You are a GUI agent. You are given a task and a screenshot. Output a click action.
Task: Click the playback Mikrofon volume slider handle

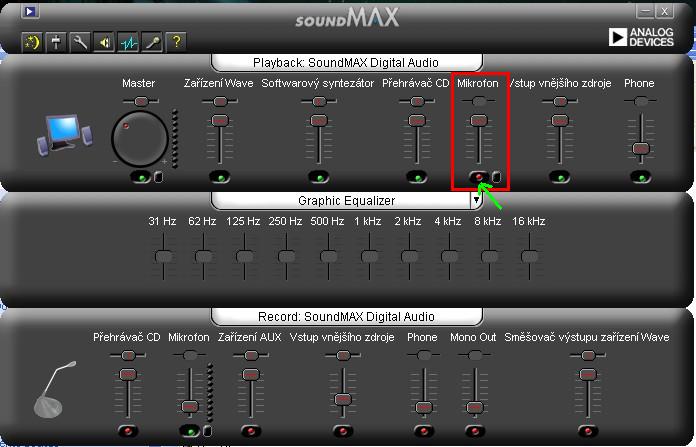479,120
